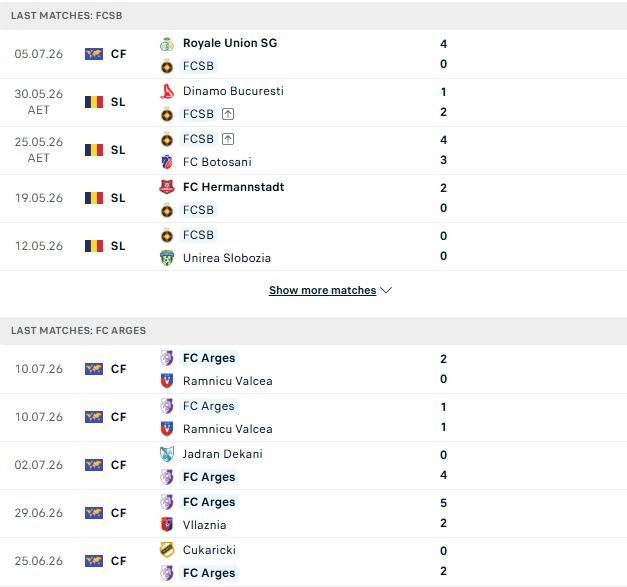Click the Romanian flag on the 19.05.26 match
This screenshot has width=627, height=587.
[x=94, y=198]
